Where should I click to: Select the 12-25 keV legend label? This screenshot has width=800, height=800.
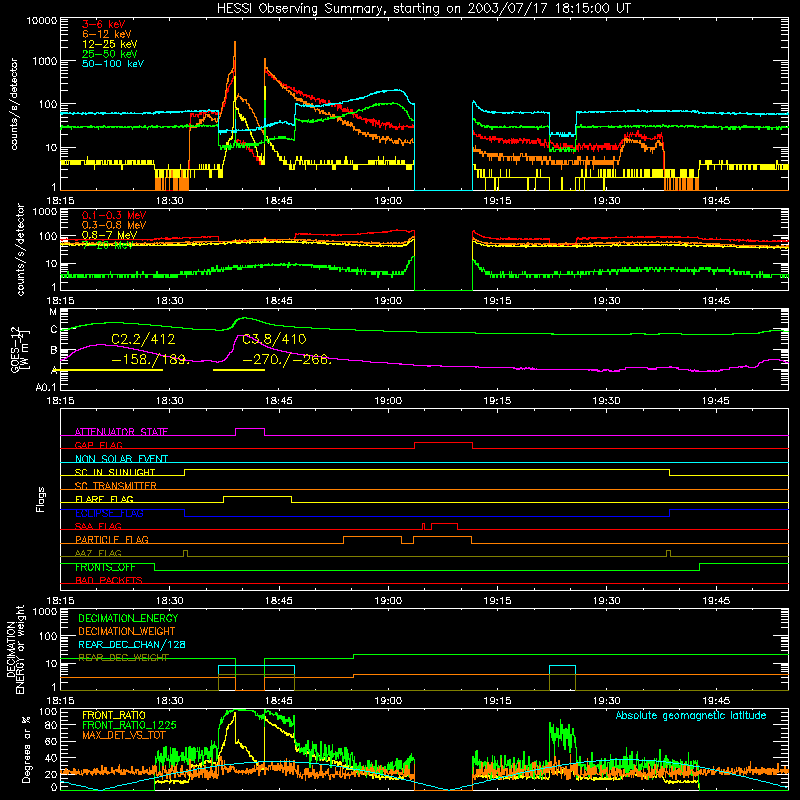110,44
